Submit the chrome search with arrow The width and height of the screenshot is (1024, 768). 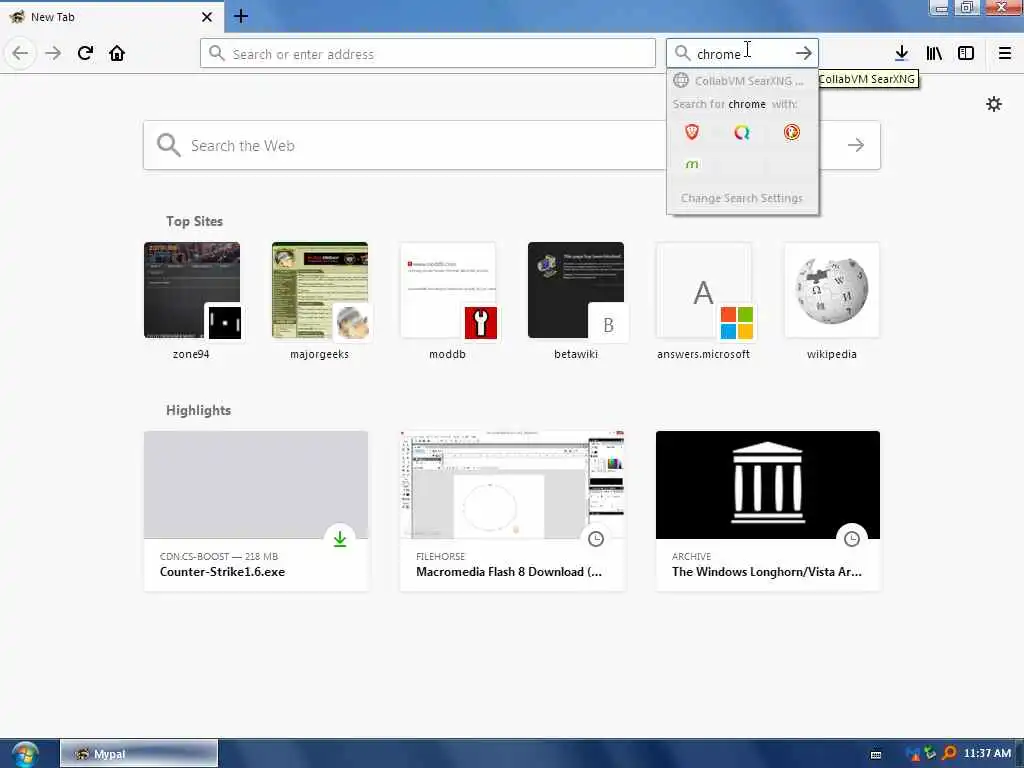tap(804, 54)
